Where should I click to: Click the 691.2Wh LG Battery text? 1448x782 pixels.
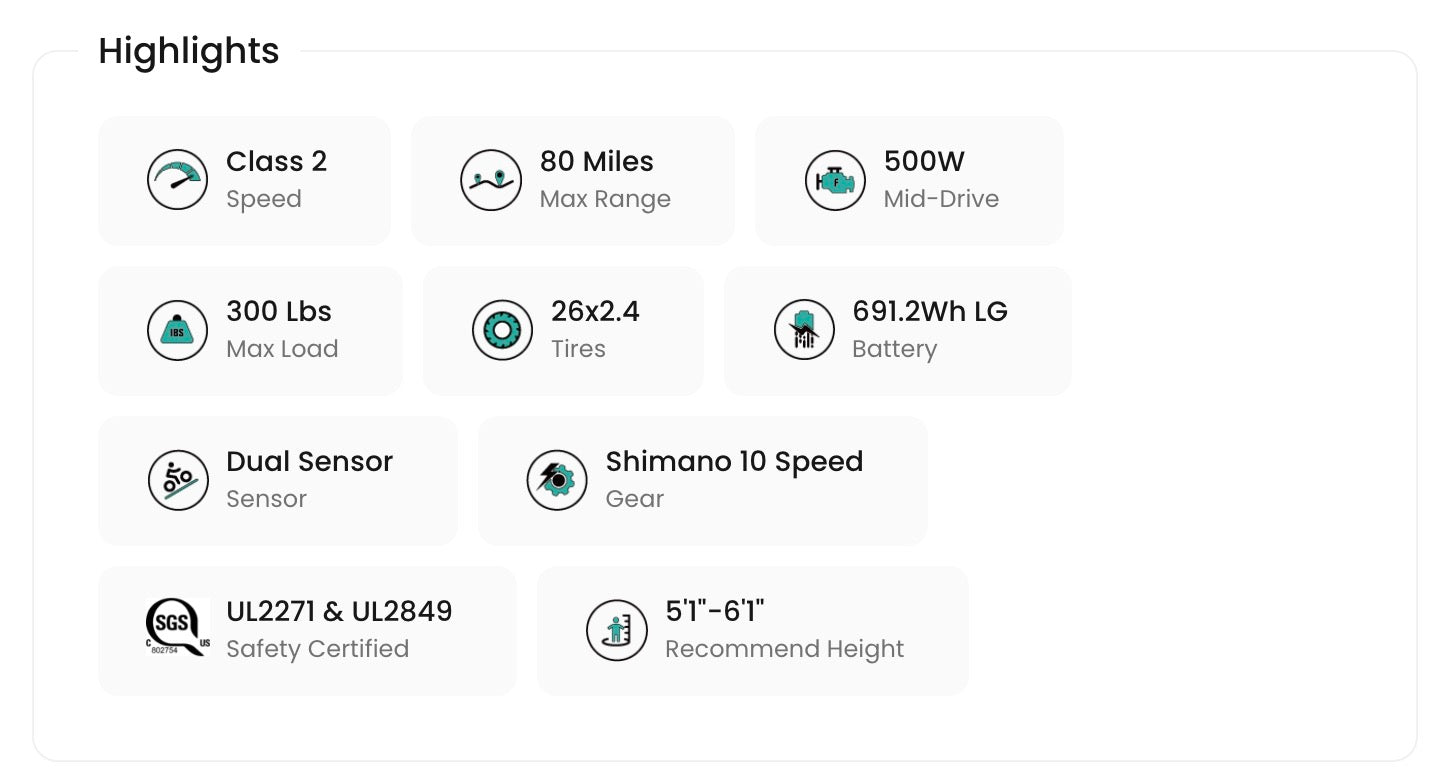[930, 330]
